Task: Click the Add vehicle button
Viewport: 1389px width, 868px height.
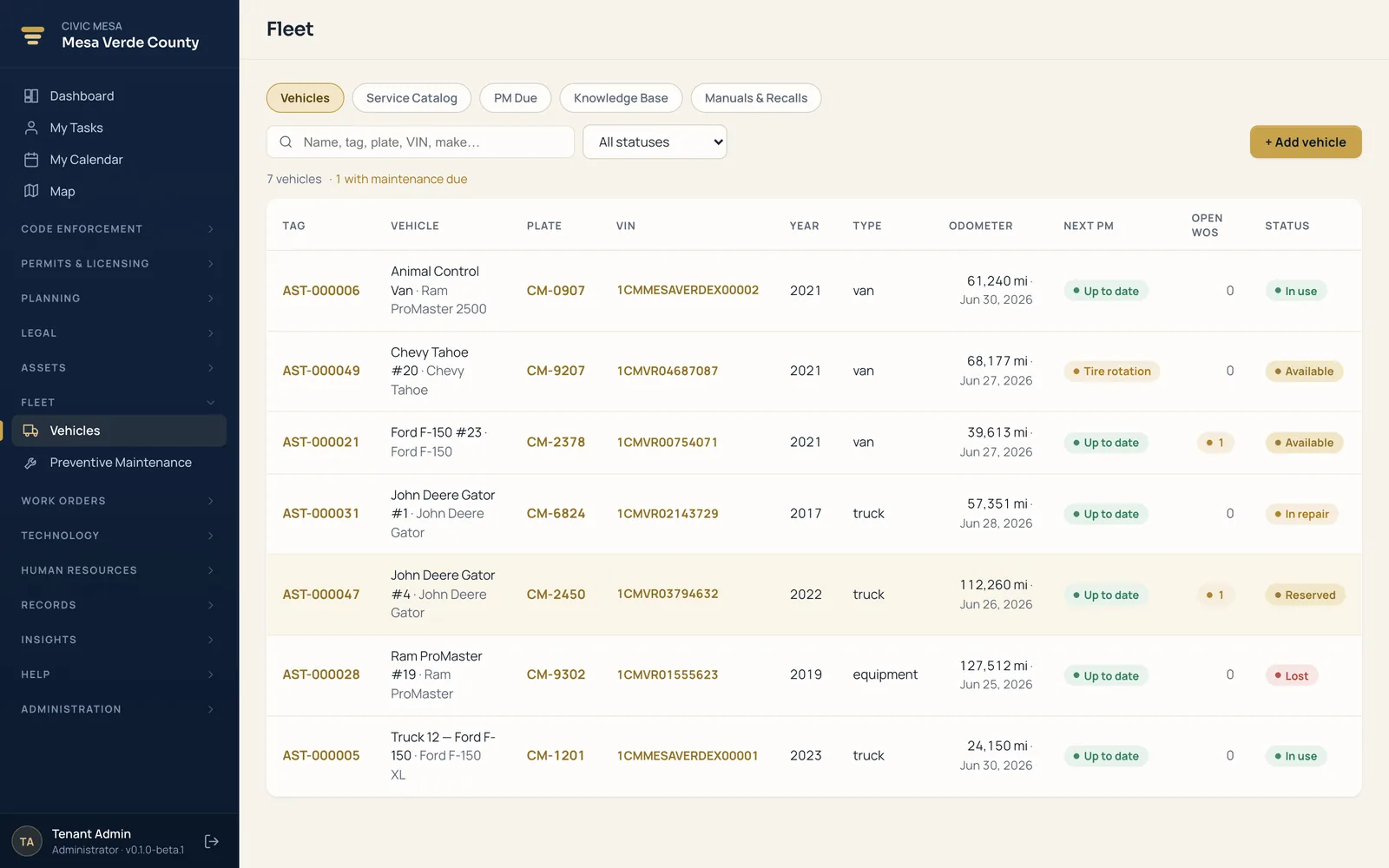Action: coord(1306,142)
